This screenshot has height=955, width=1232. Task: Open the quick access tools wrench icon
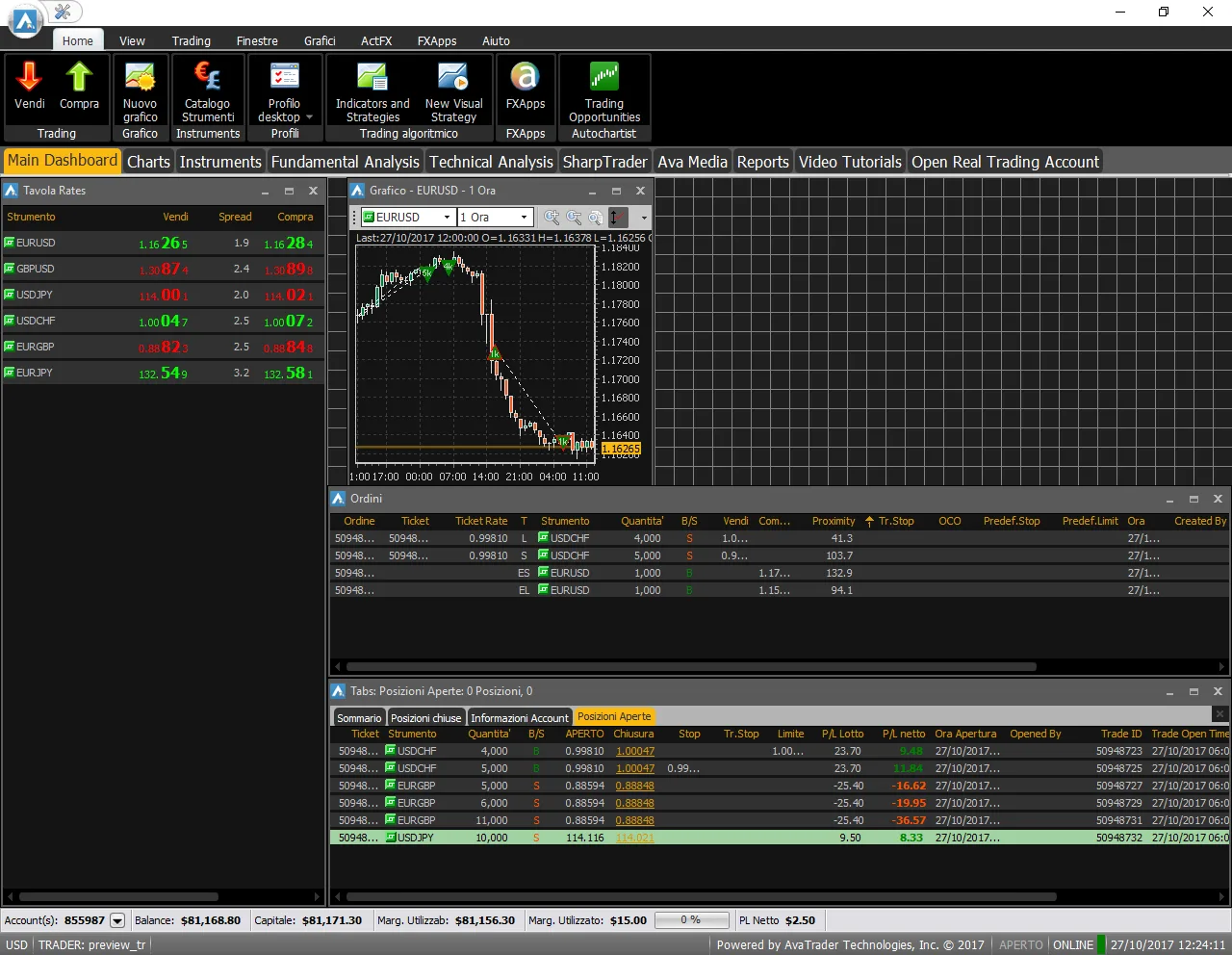coord(63,12)
